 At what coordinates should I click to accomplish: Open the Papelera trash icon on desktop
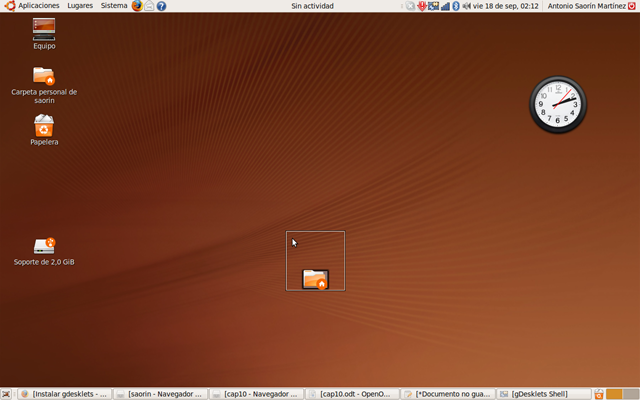[44, 126]
